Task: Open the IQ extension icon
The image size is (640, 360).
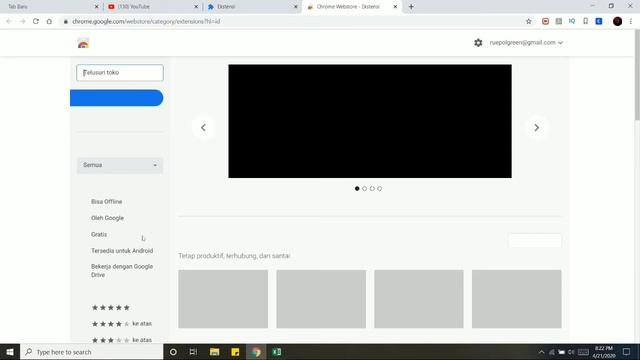Action: click(x=572, y=21)
